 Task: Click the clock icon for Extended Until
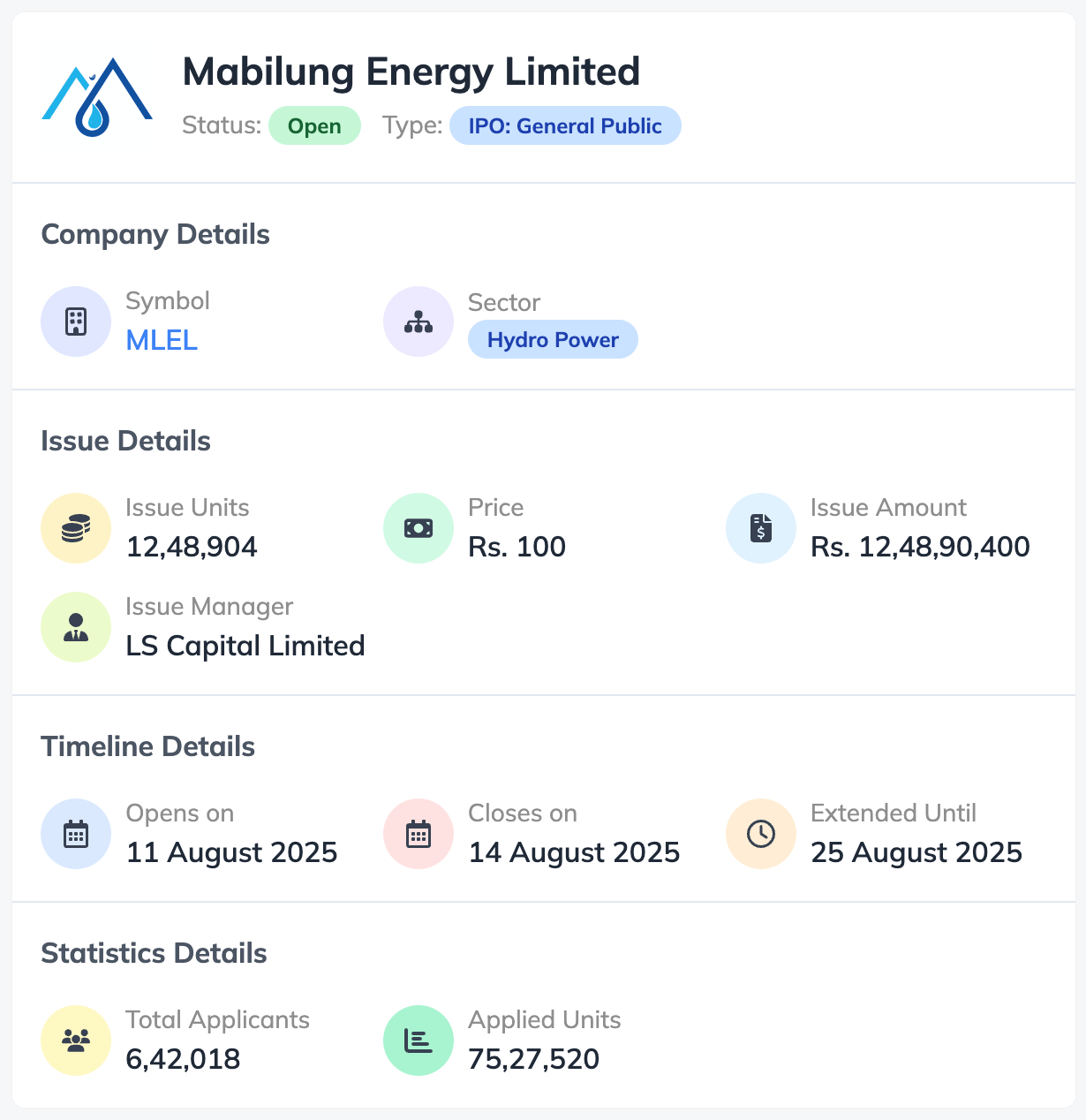click(761, 834)
